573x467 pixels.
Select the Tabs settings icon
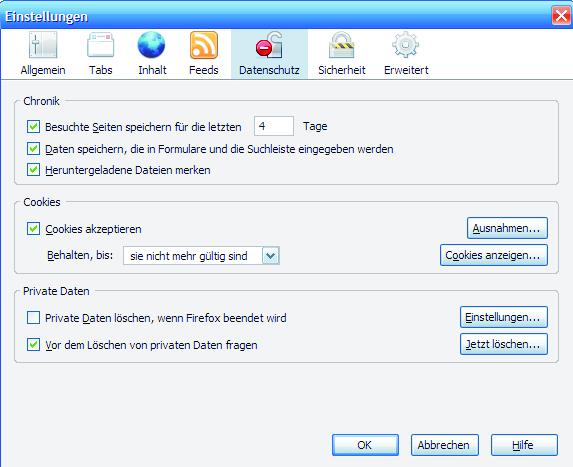click(x=100, y=45)
